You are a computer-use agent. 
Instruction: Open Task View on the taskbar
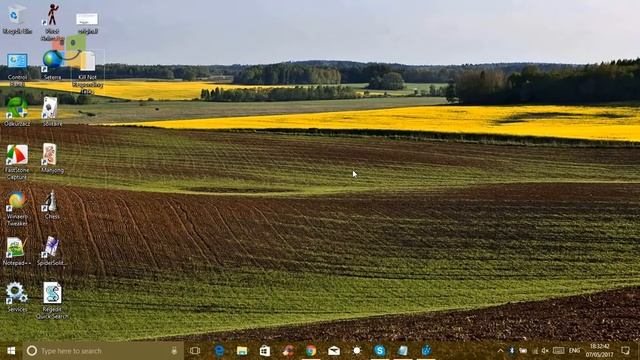195,351
